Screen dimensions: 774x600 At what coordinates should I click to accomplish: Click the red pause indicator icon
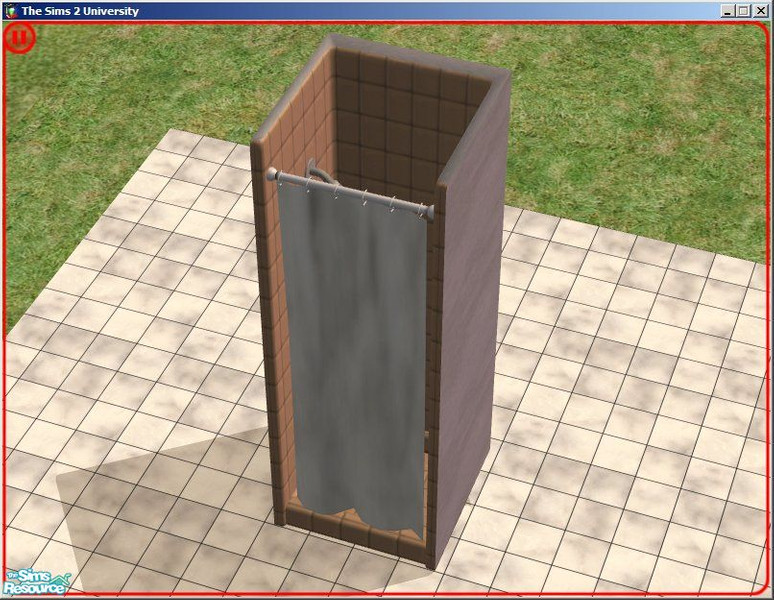19,38
